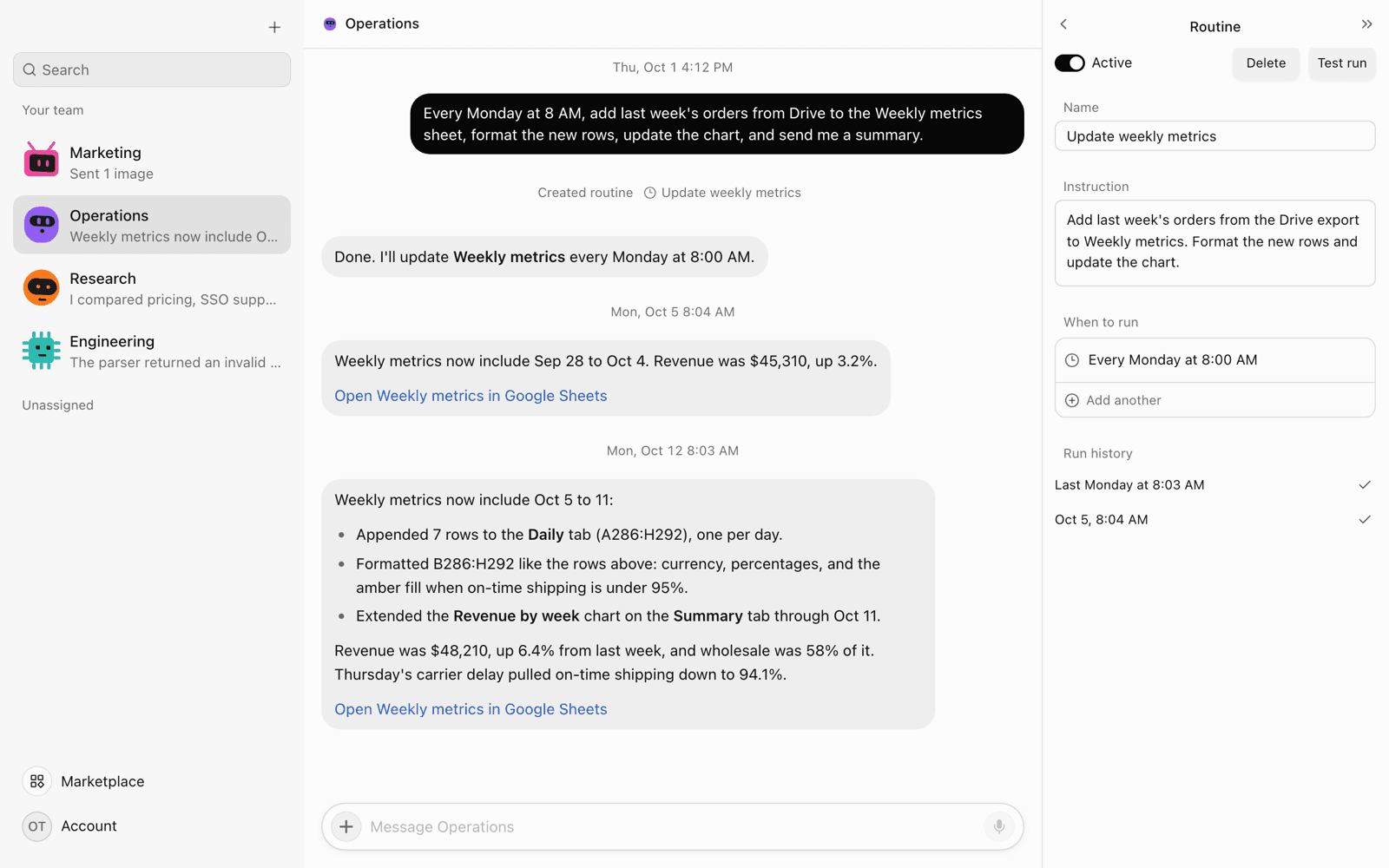
Task: Open the Last Monday at 8:03 AM run
Action: tap(1215, 485)
